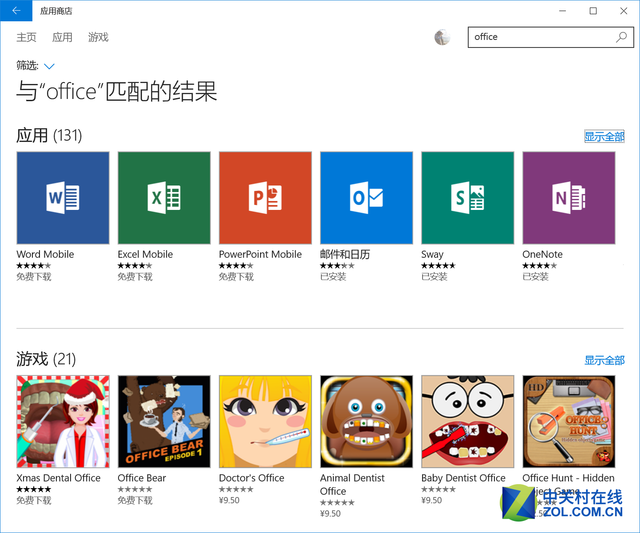Click 免费下载 under Word Mobile
Screen dimensions: 640x533
point(34,277)
